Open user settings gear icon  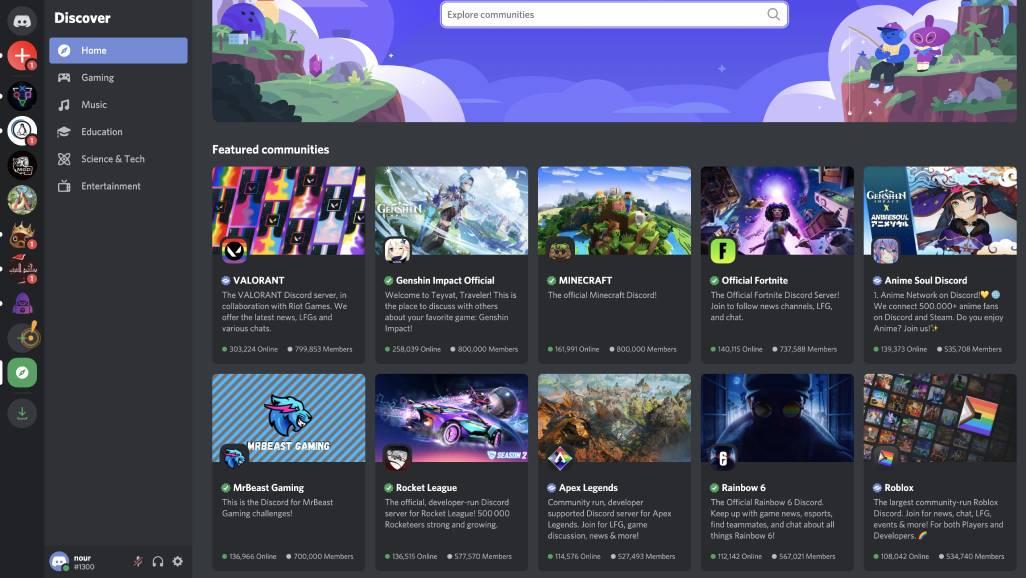[x=177, y=561]
